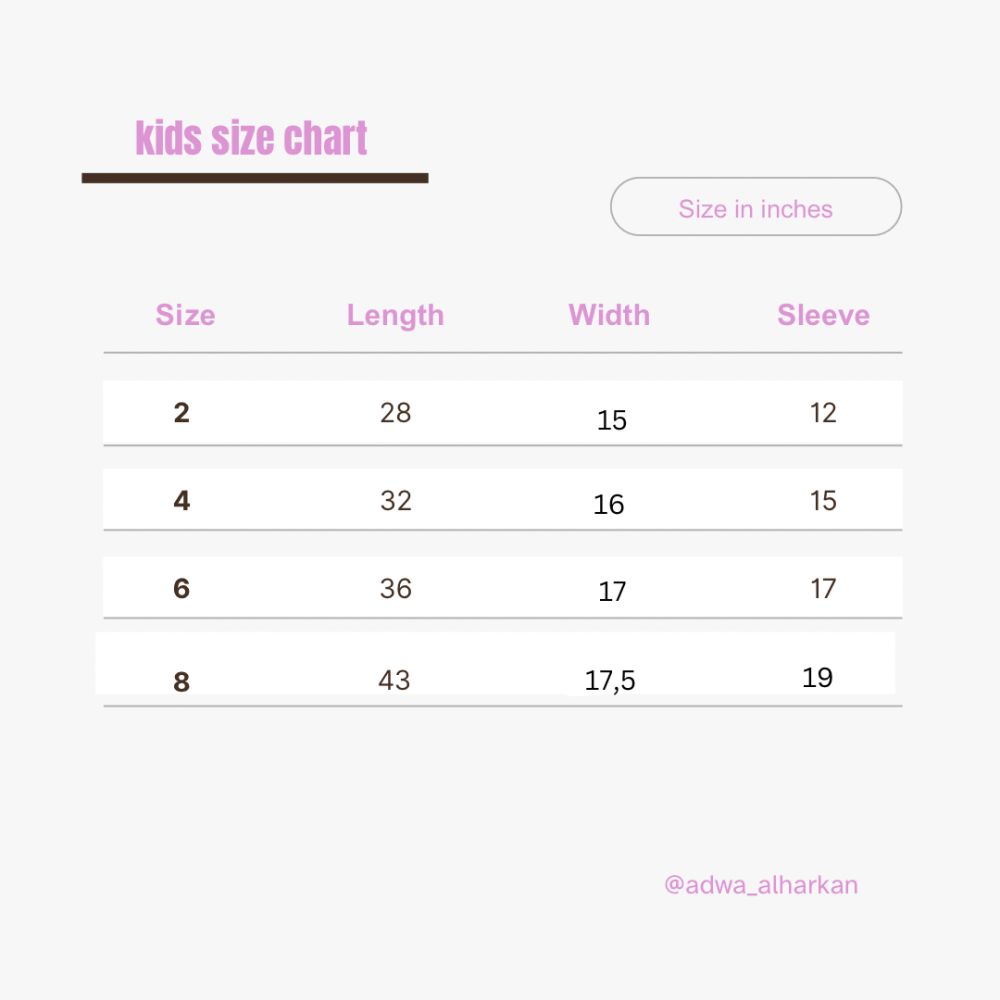Click length value 28
The height and width of the screenshot is (1000, 1000).
(x=395, y=413)
